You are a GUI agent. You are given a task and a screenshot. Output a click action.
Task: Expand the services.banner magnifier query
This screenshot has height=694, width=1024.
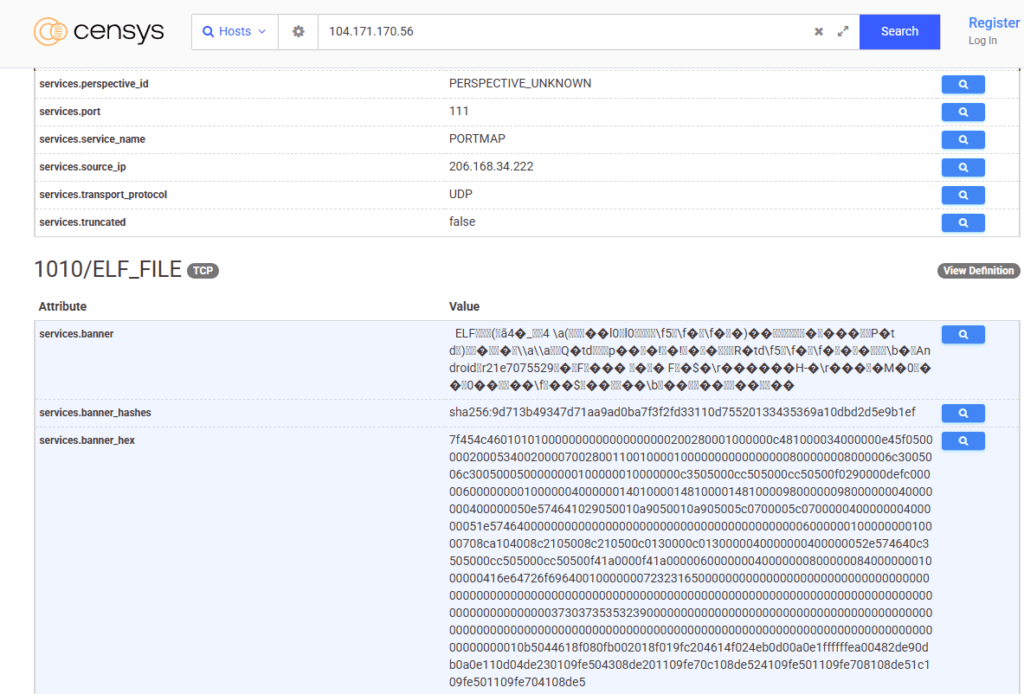coord(961,334)
